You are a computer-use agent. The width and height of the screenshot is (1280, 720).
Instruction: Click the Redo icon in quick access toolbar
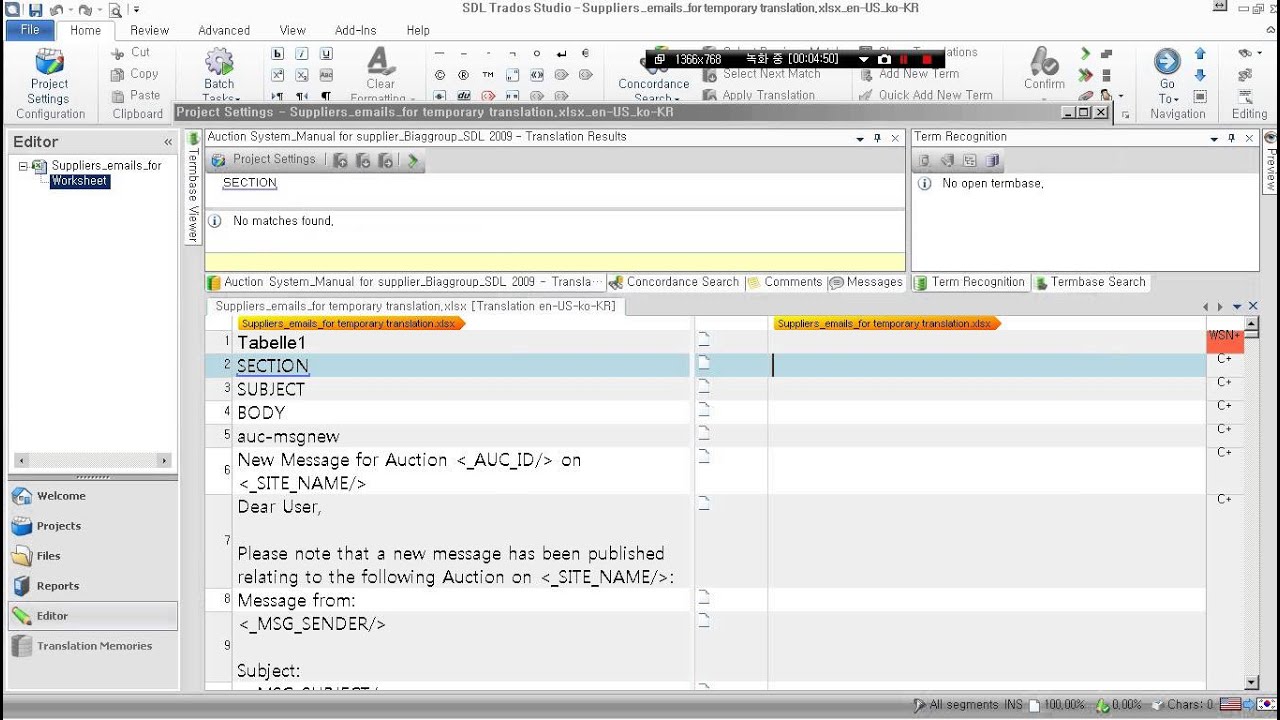[x=84, y=10]
